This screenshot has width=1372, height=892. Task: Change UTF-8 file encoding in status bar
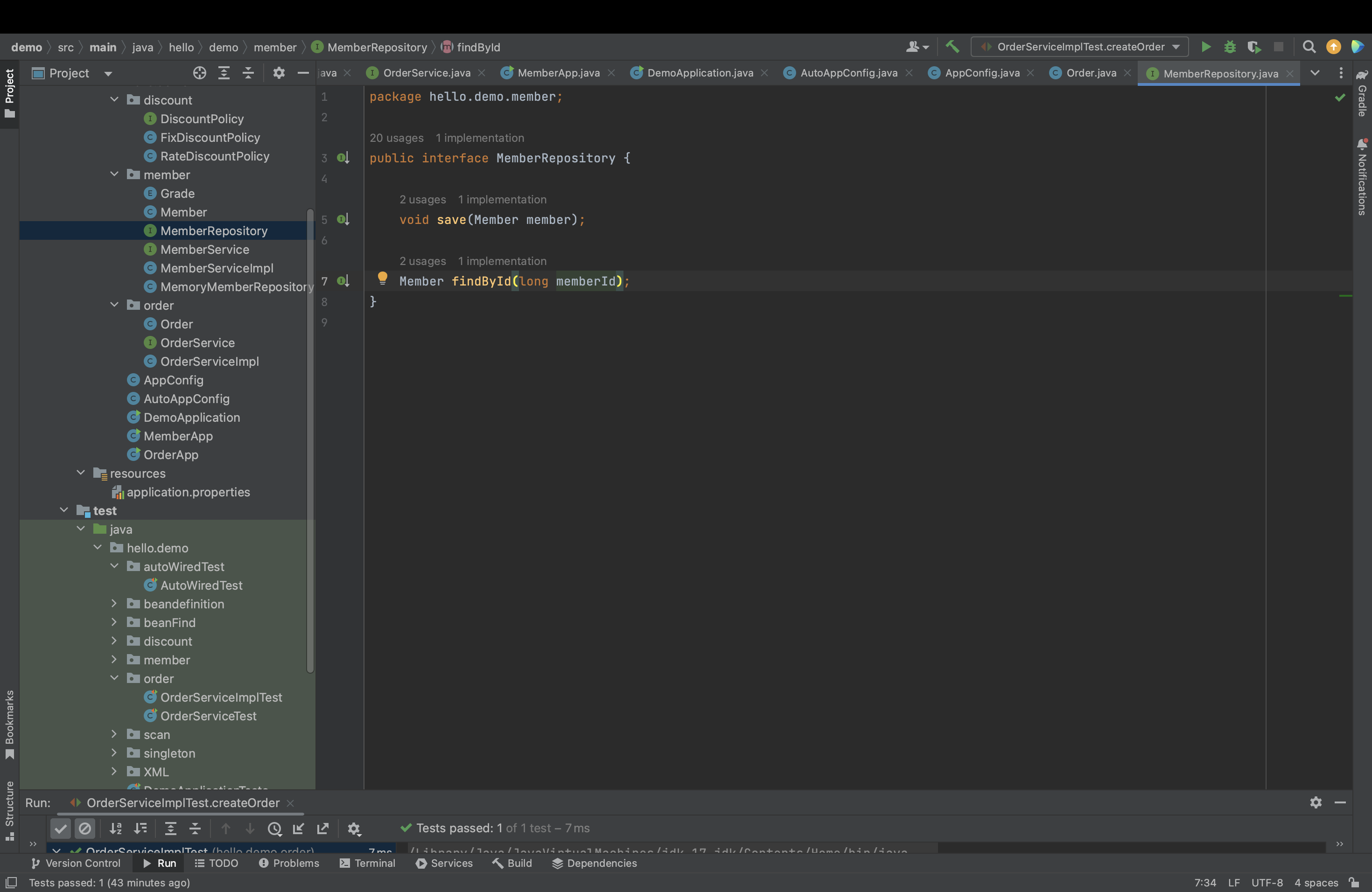[1267, 882]
